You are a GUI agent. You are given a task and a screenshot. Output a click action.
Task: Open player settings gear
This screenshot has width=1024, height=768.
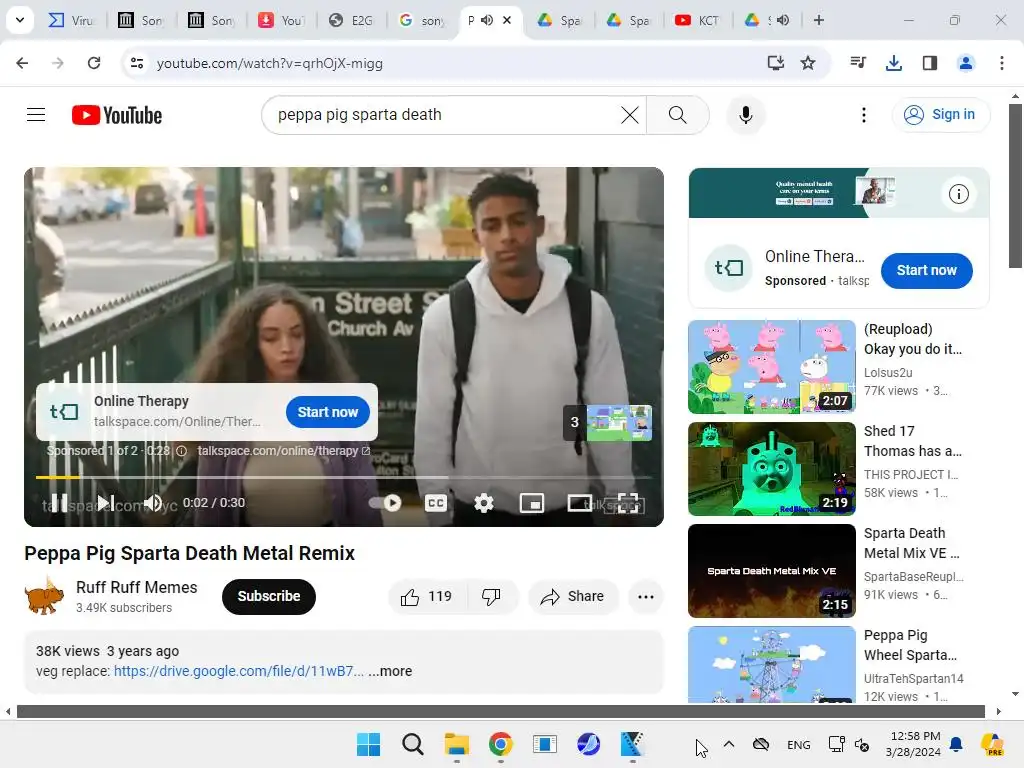(x=483, y=503)
